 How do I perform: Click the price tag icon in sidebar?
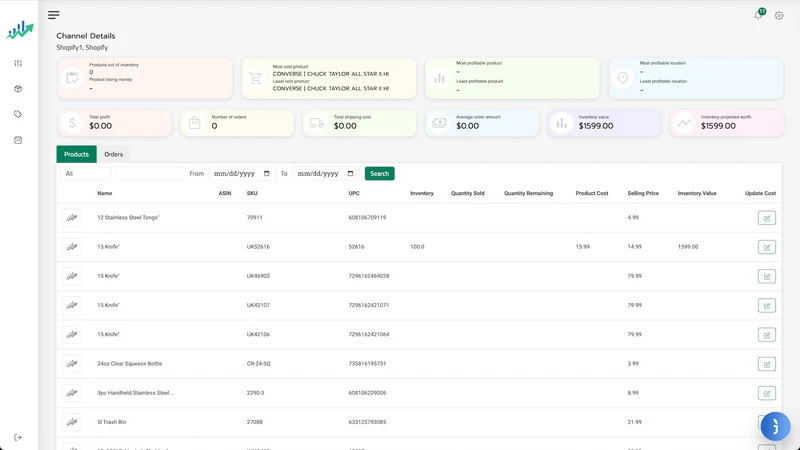pyautogui.click(x=18, y=114)
